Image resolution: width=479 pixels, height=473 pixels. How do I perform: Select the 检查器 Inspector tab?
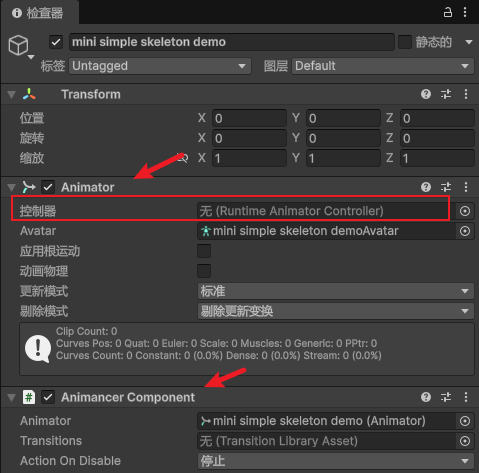(x=40, y=13)
